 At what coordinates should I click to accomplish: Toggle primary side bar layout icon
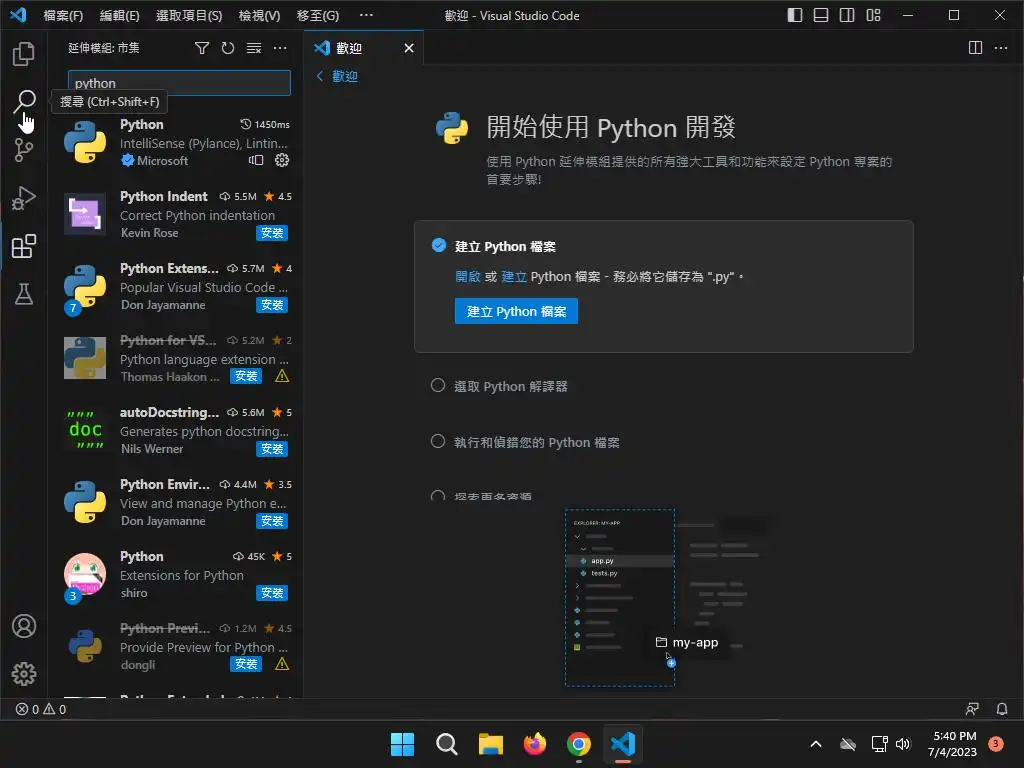[x=794, y=15]
